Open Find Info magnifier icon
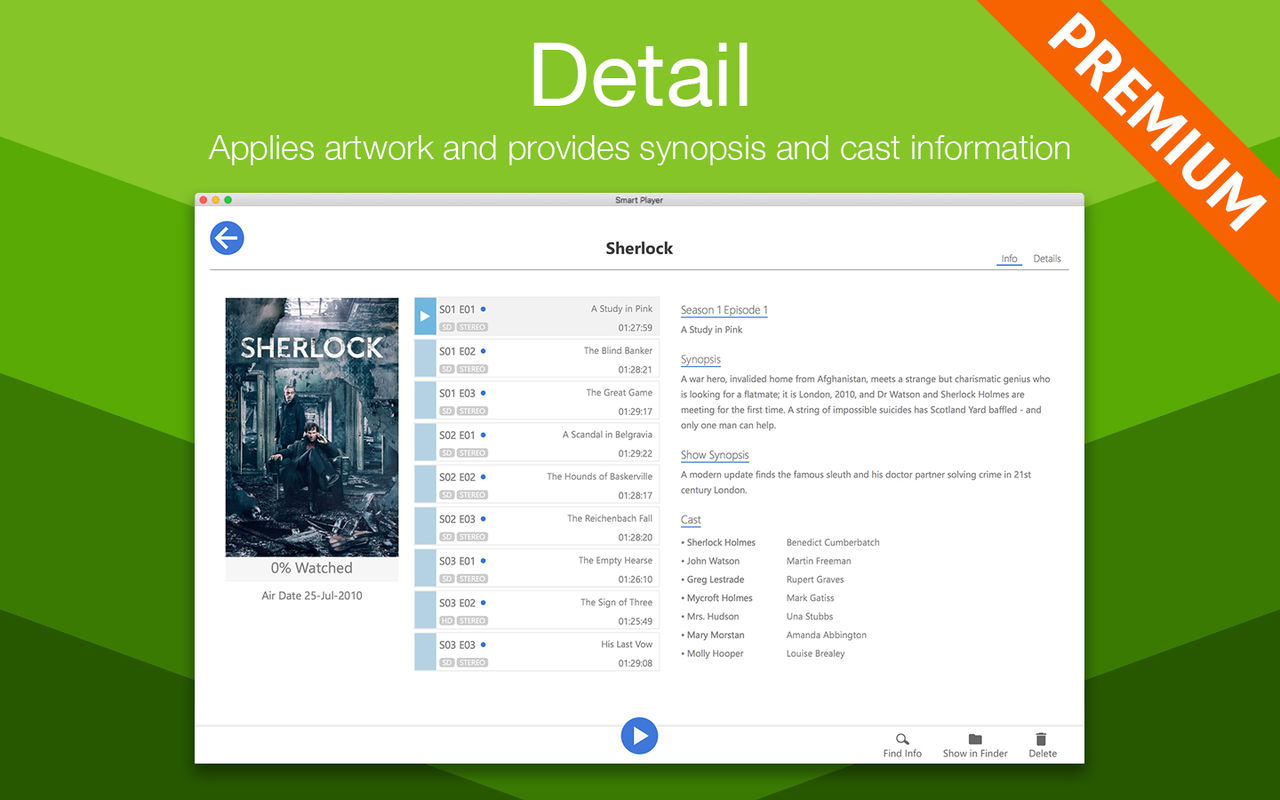The width and height of the screenshot is (1280, 800). [x=902, y=739]
